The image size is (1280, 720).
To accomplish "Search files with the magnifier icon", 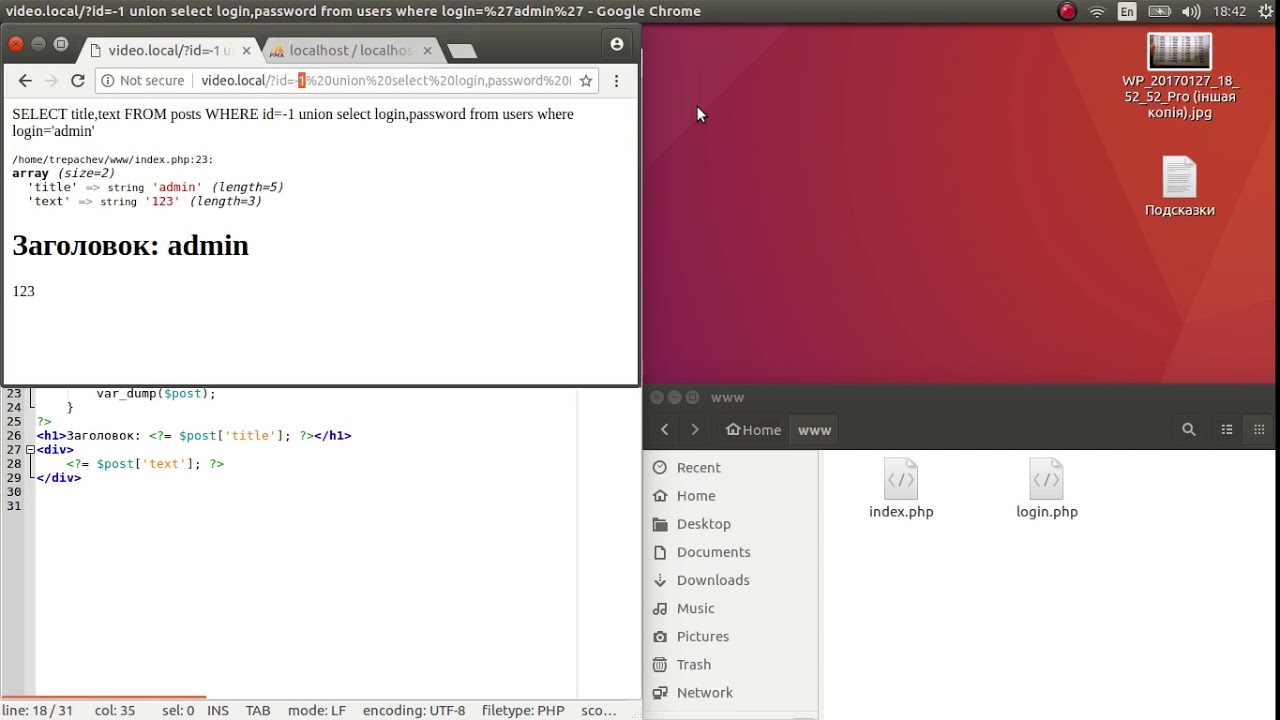I will click(x=1189, y=430).
